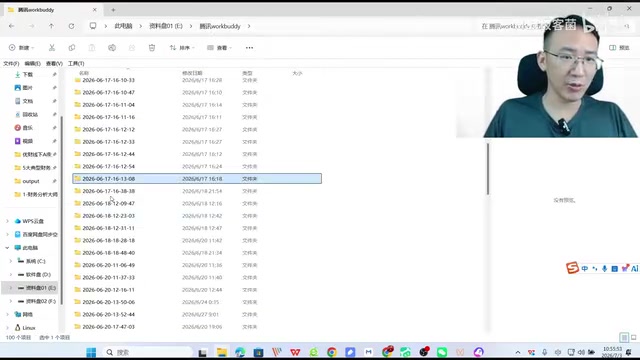Select the Documents quick access item

[x=28, y=101]
